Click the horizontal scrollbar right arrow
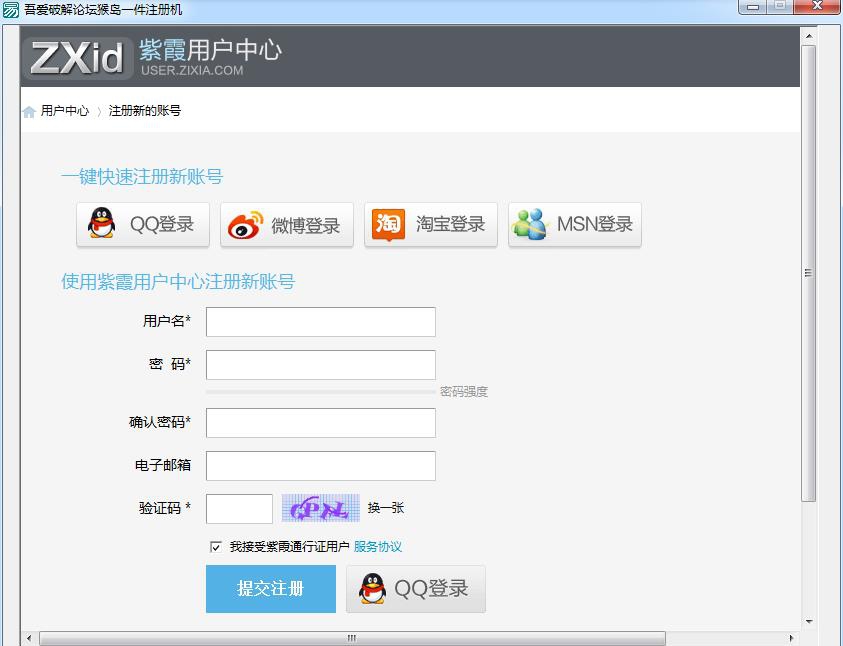 (791, 638)
